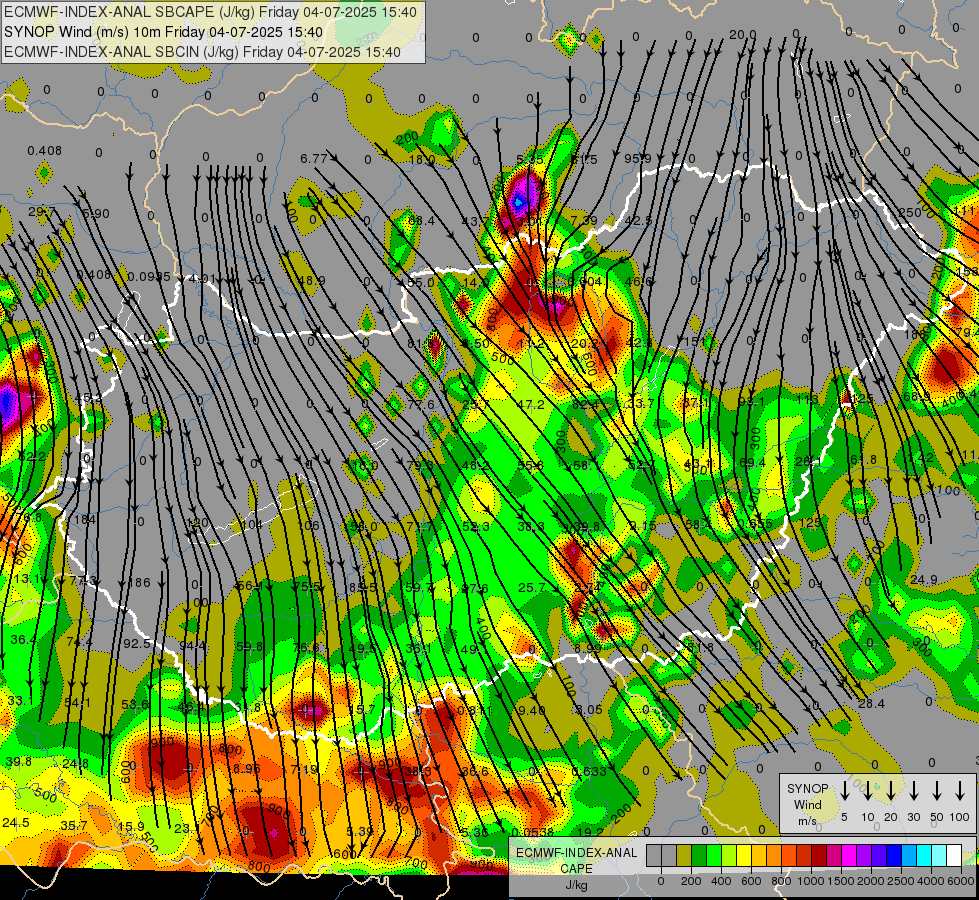Click the 100 m/s wind arrow in legend

pos(960,789)
